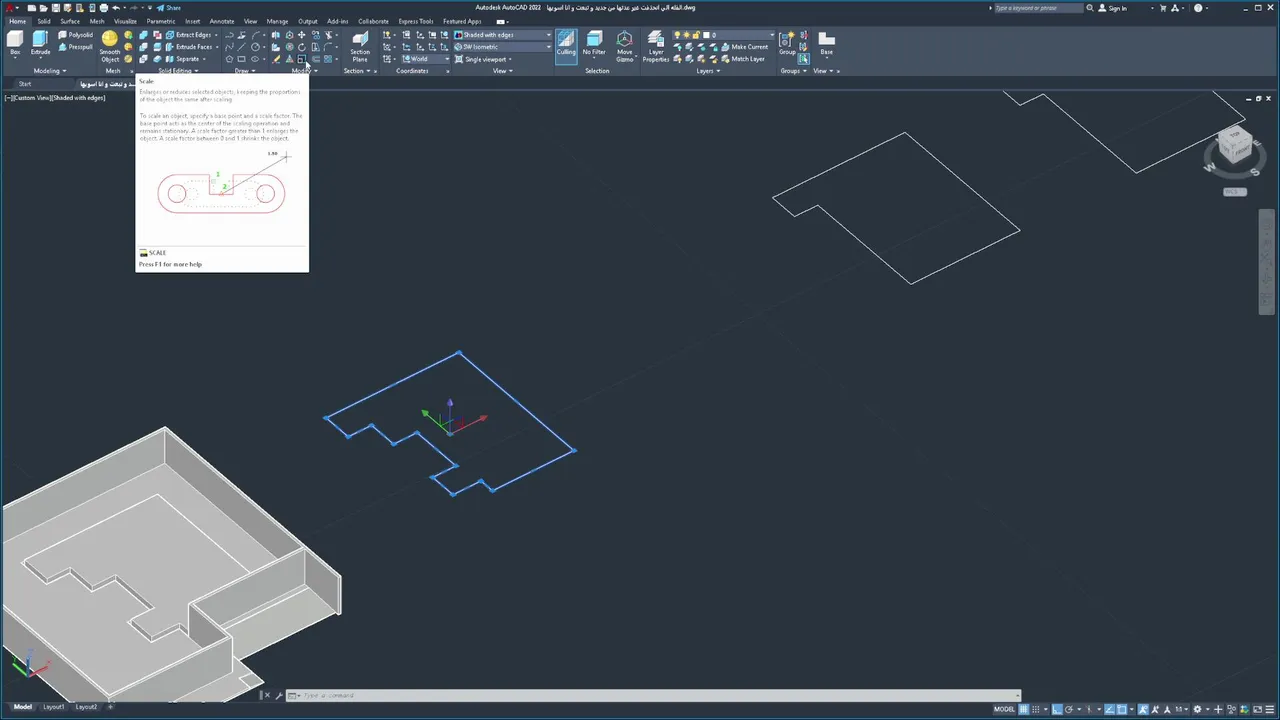Image resolution: width=1280 pixels, height=720 pixels.
Task: Click the Undo arrow in quick access toolbar
Action: pyautogui.click(x=116, y=8)
